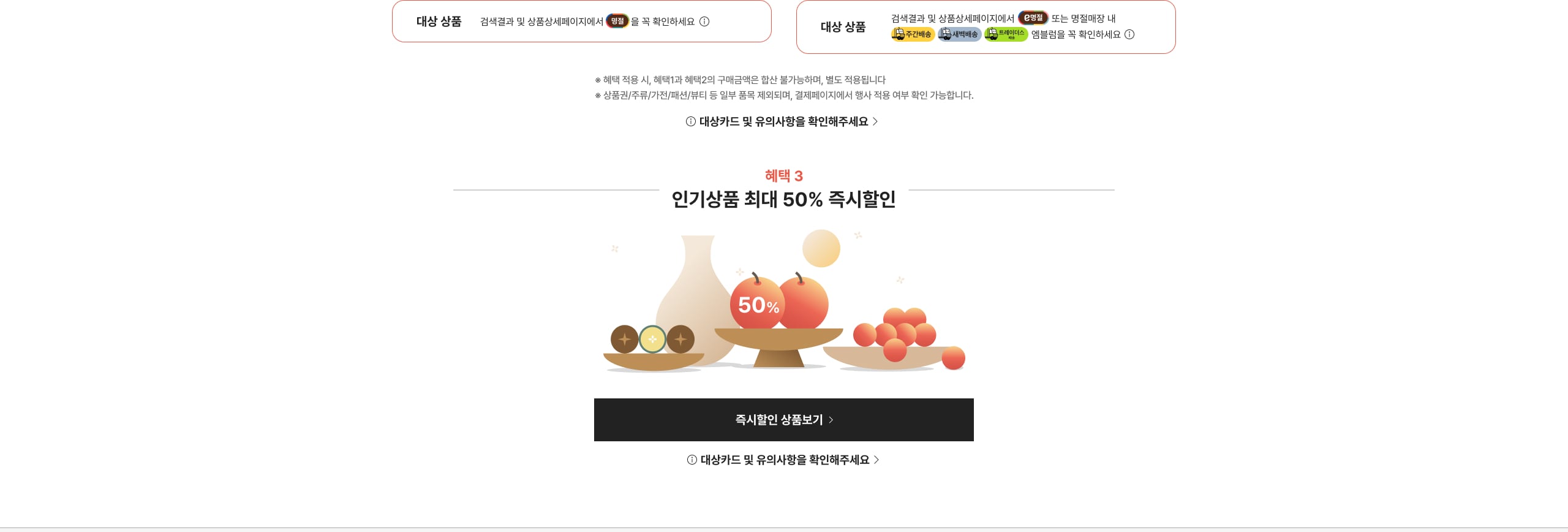This screenshot has height=532, width=1568.
Task: Open the 즉시할인 상품보기 button
Action: click(x=784, y=420)
